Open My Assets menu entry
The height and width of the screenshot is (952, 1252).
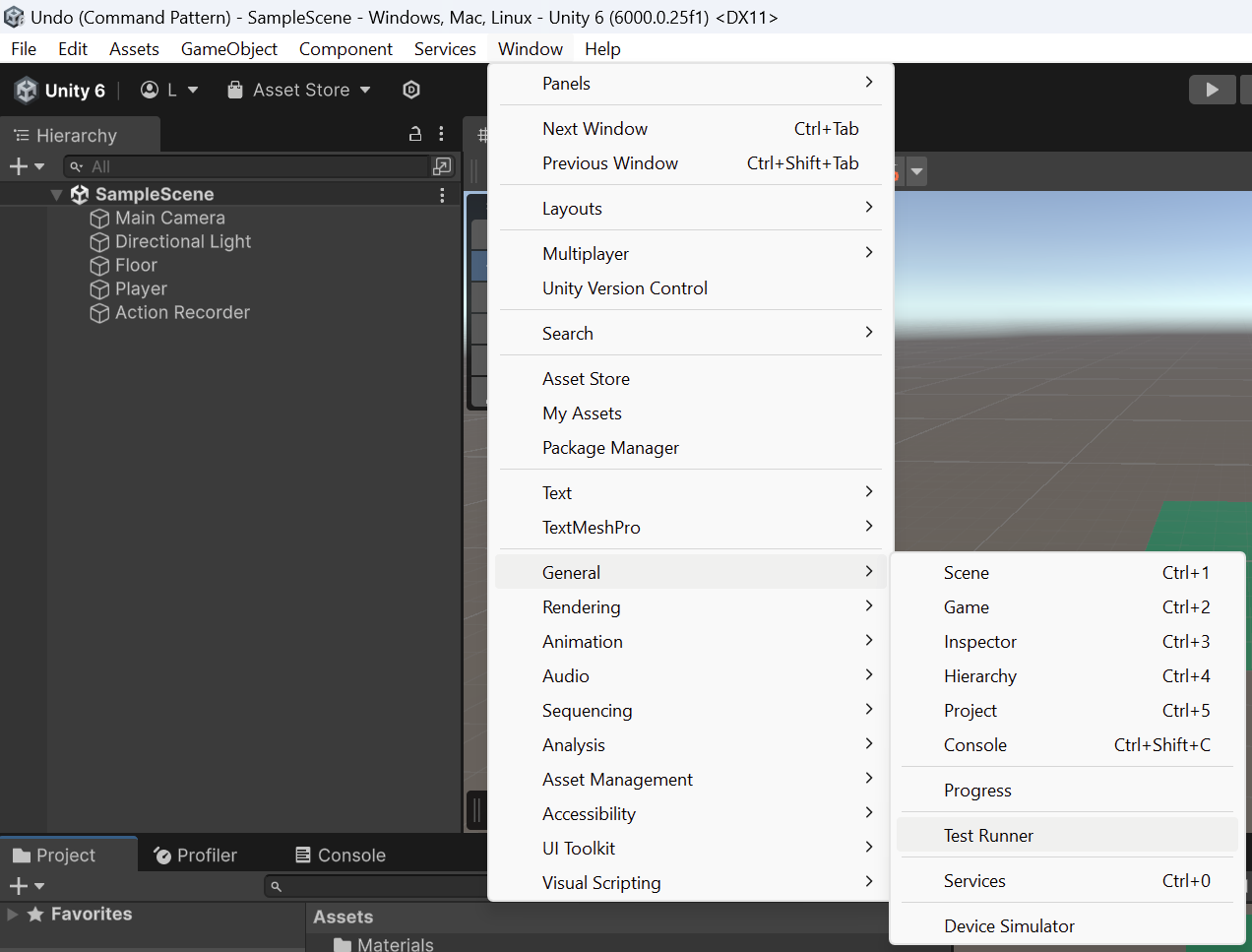point(691,413)
